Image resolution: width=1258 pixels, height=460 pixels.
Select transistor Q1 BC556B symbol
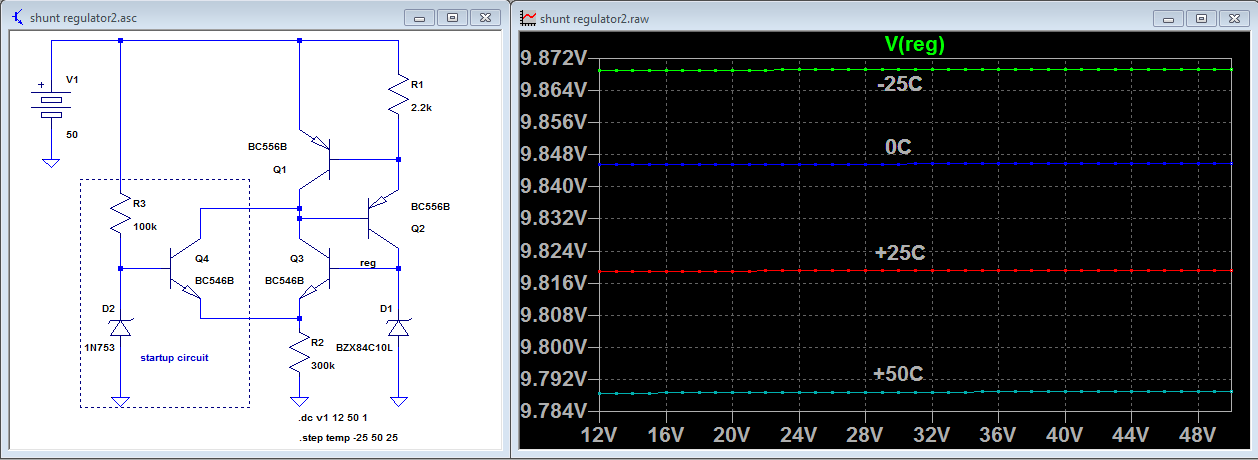pyautogui.click(x=314, y=158)
